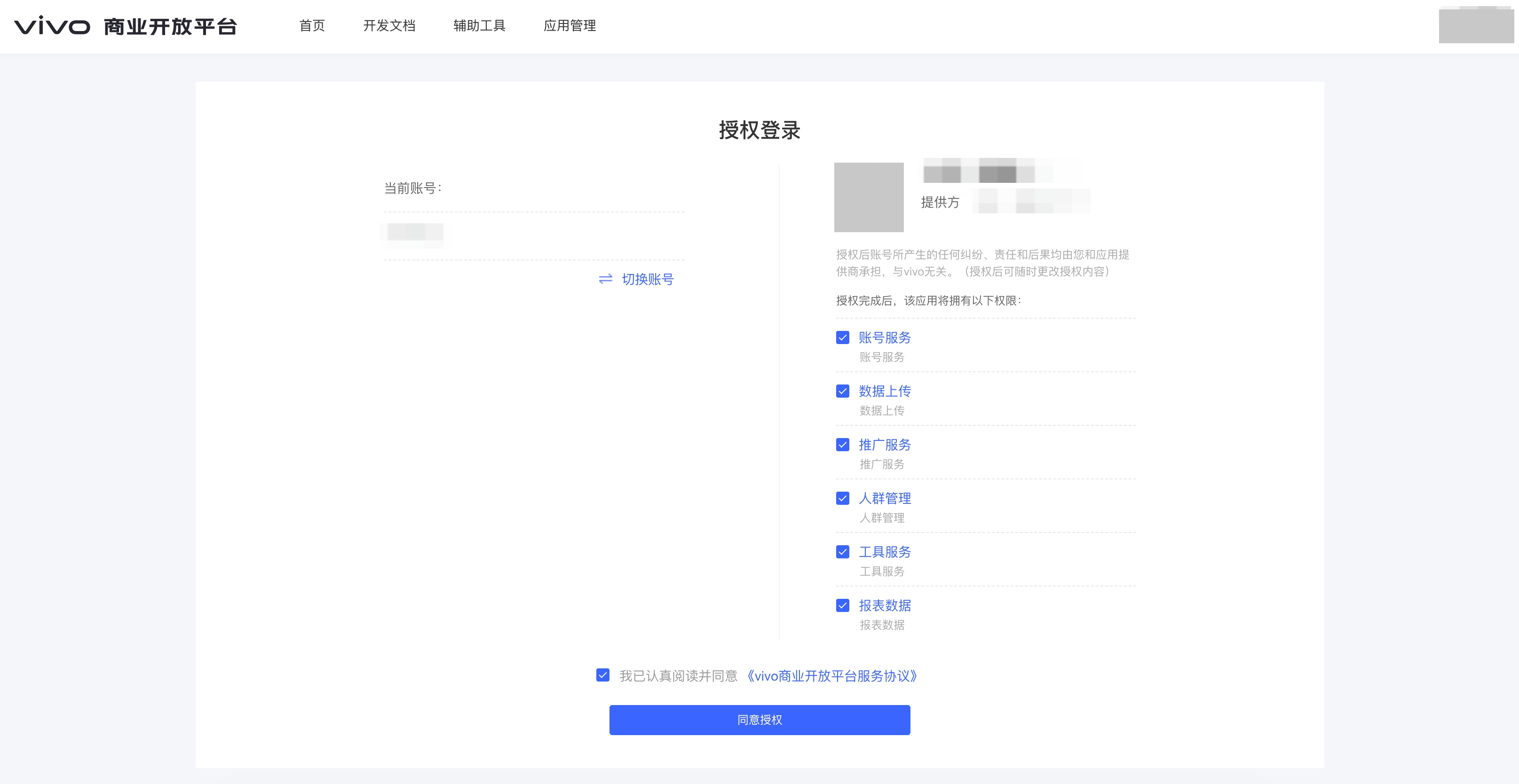Screen dimensions: 1519x784
Task: Toggle the 推广服务 permission checkbox
Action: click(x=843, y=445)
